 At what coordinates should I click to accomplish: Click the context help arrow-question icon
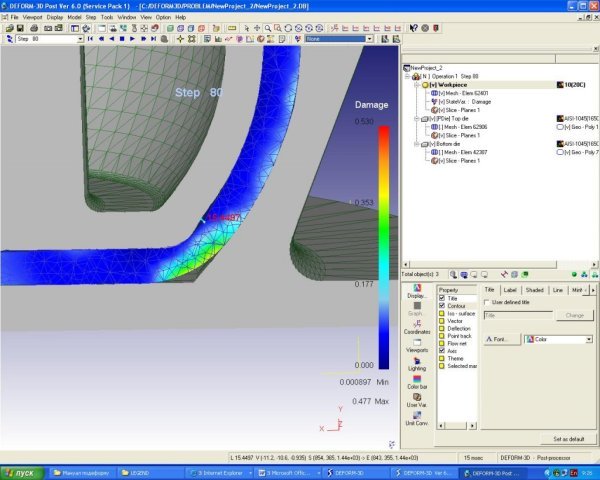click(414, 28)
